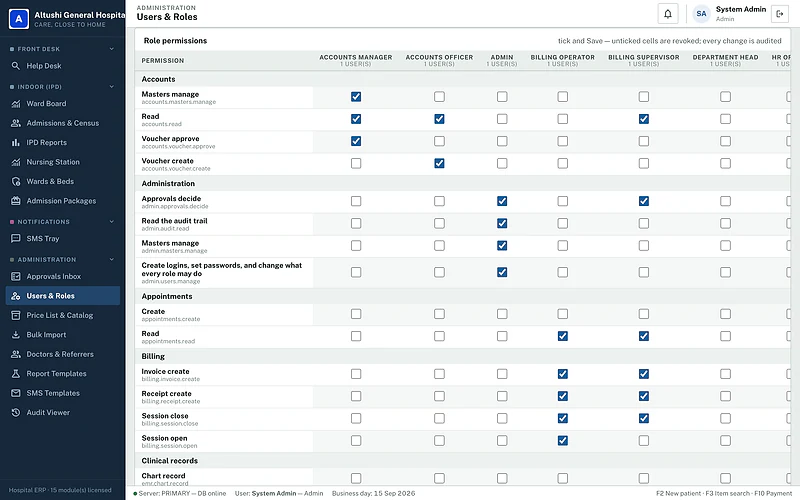This screenshot has width=800, height=500.
Task: Click the Ward Board chart icon
Action: [x=16, y=104]
